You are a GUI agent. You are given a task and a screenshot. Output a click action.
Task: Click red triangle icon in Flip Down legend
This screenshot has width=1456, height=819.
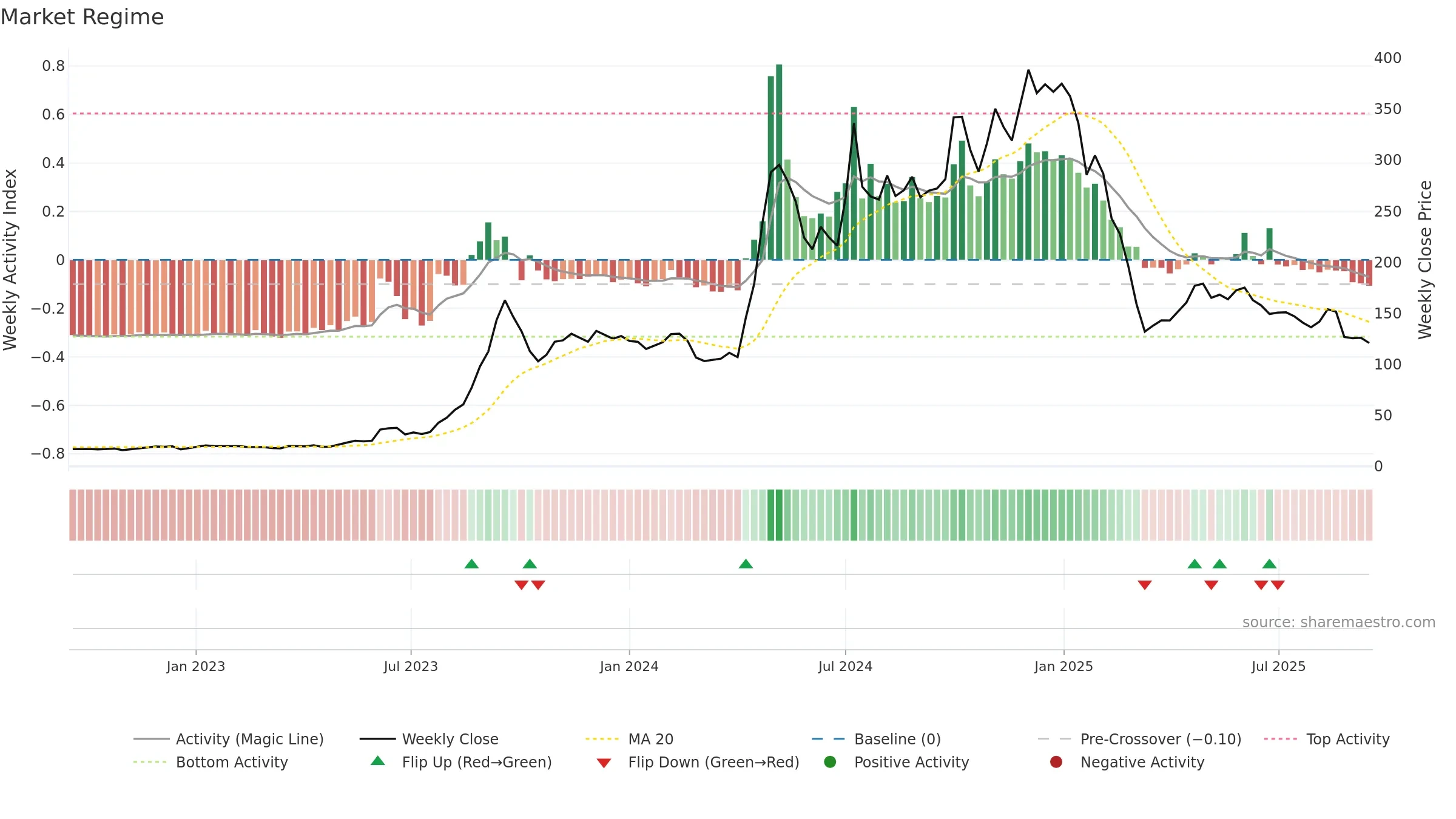pyautogui.click(x=604, y=763)
